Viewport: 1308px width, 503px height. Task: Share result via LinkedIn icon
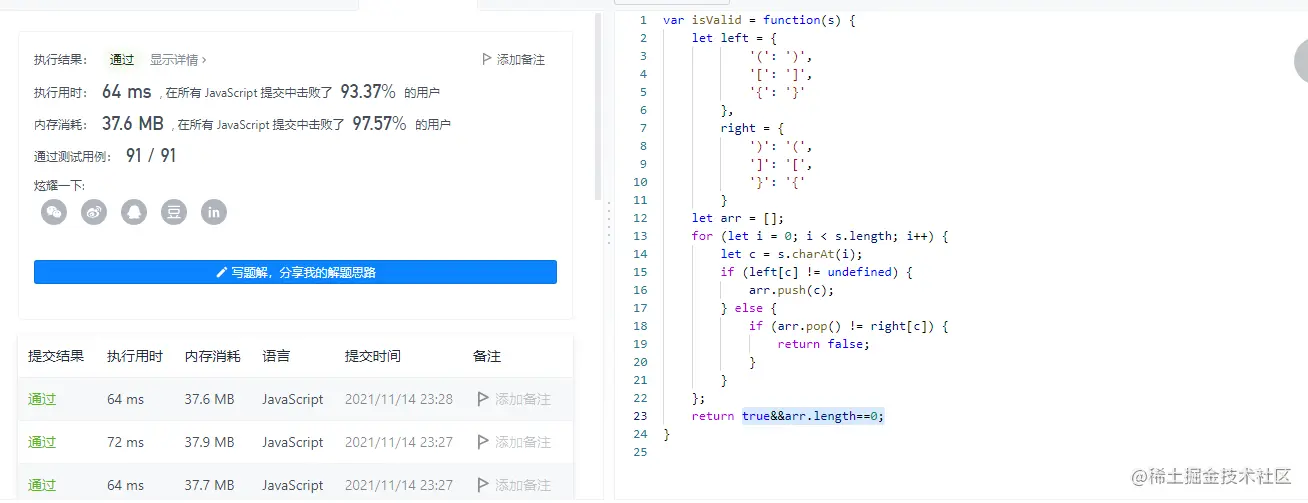coord(214,212)
